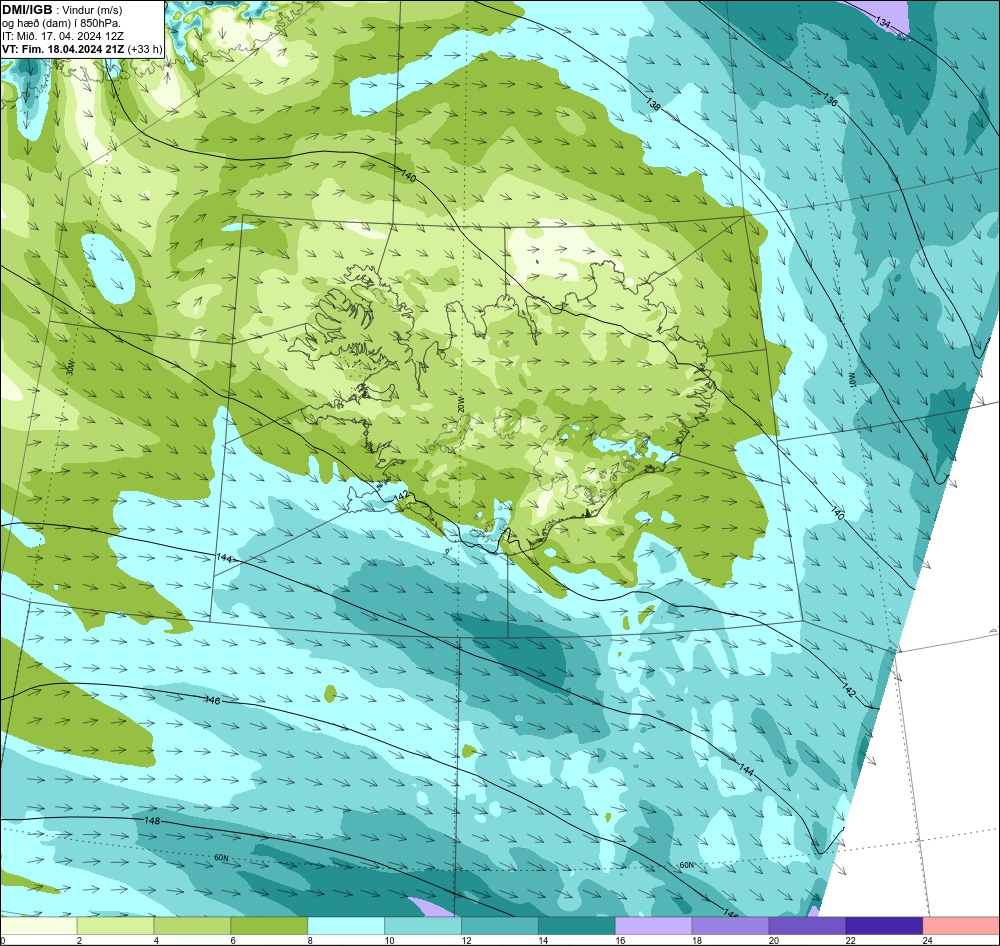Click the "(+33 h)" forecast offset text
Viewport: 1000px width, 946px height.
click(145, 49)
